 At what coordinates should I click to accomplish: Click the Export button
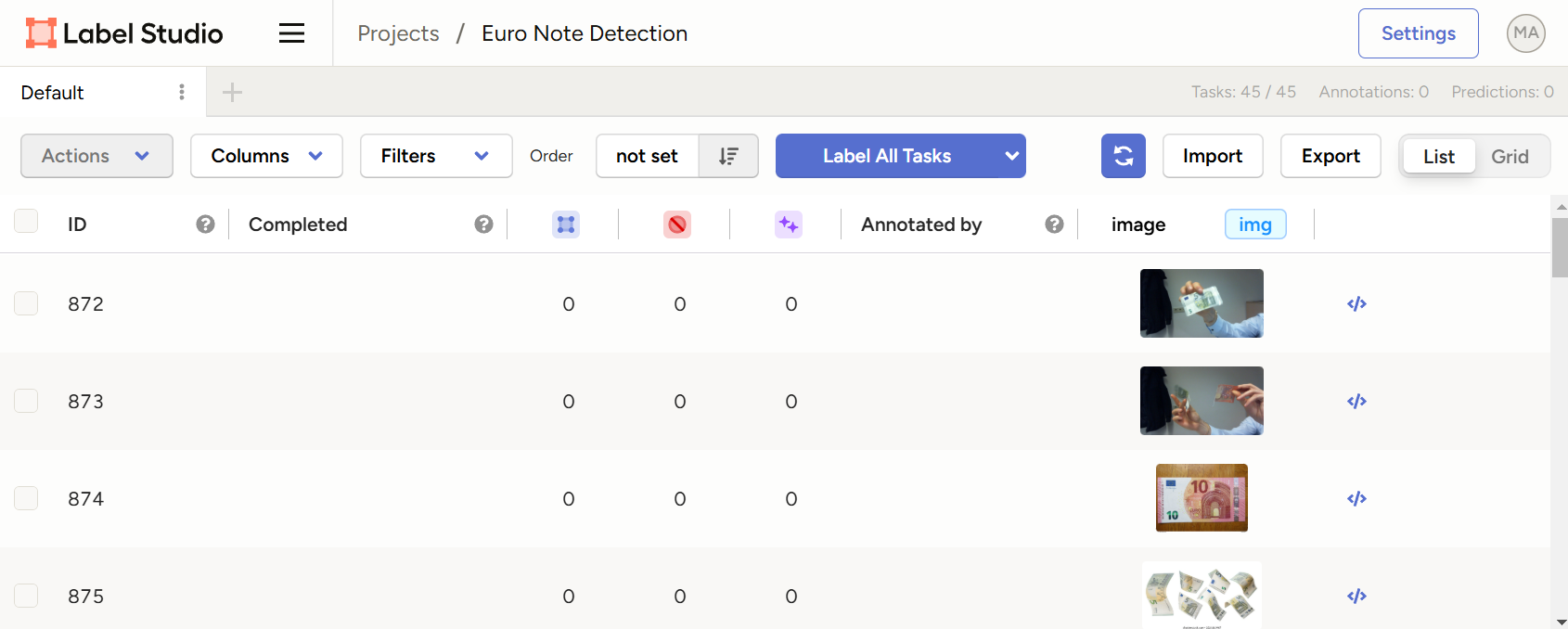(1330, 156)
